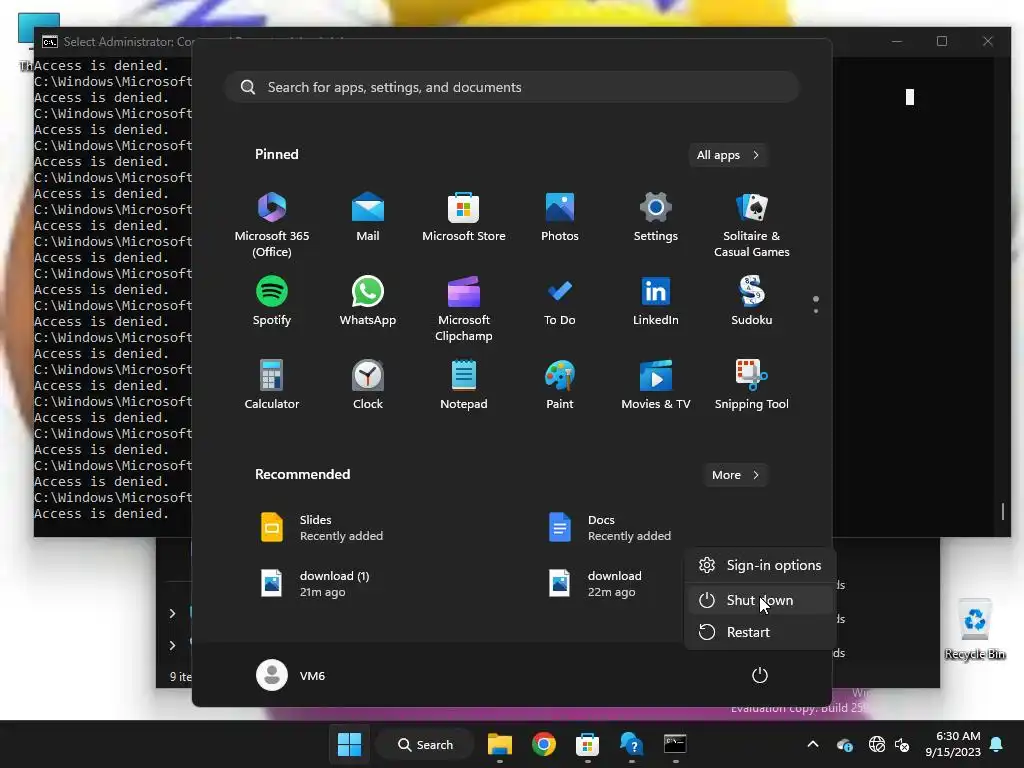Show hidden system tray icons
The image size is (1024, 768).
click(813, 744)
